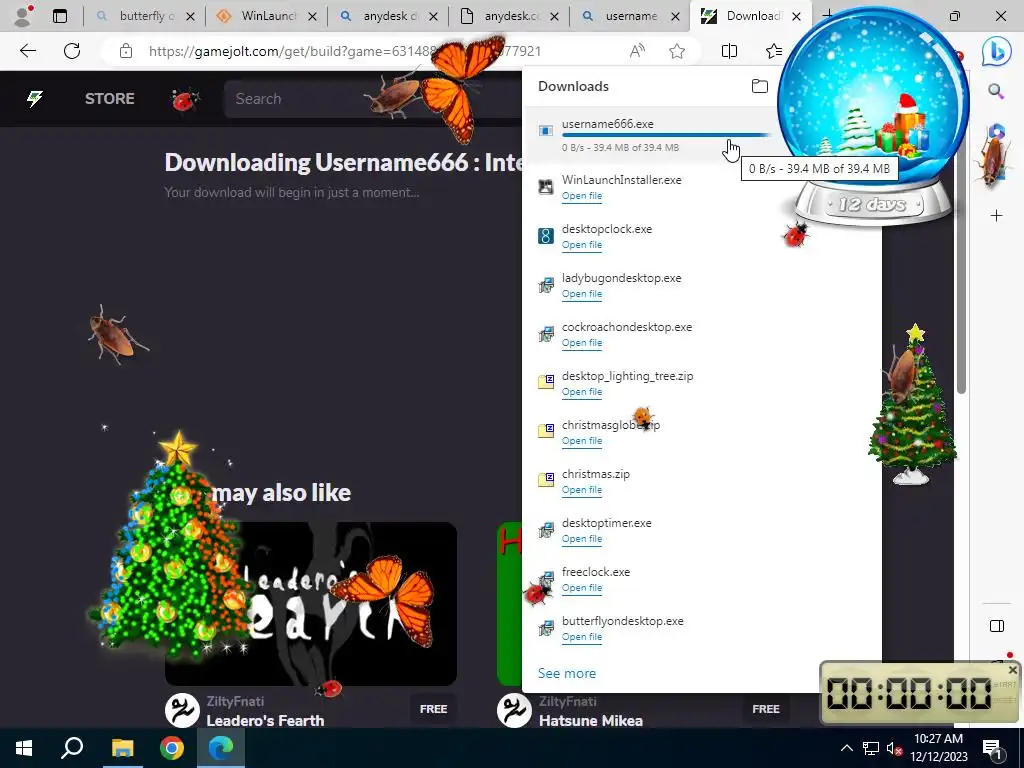The width and height of the screenshot is (1024, 768).
Task: Click the Game Jolt lightning logo
Action: pos(35,99)
